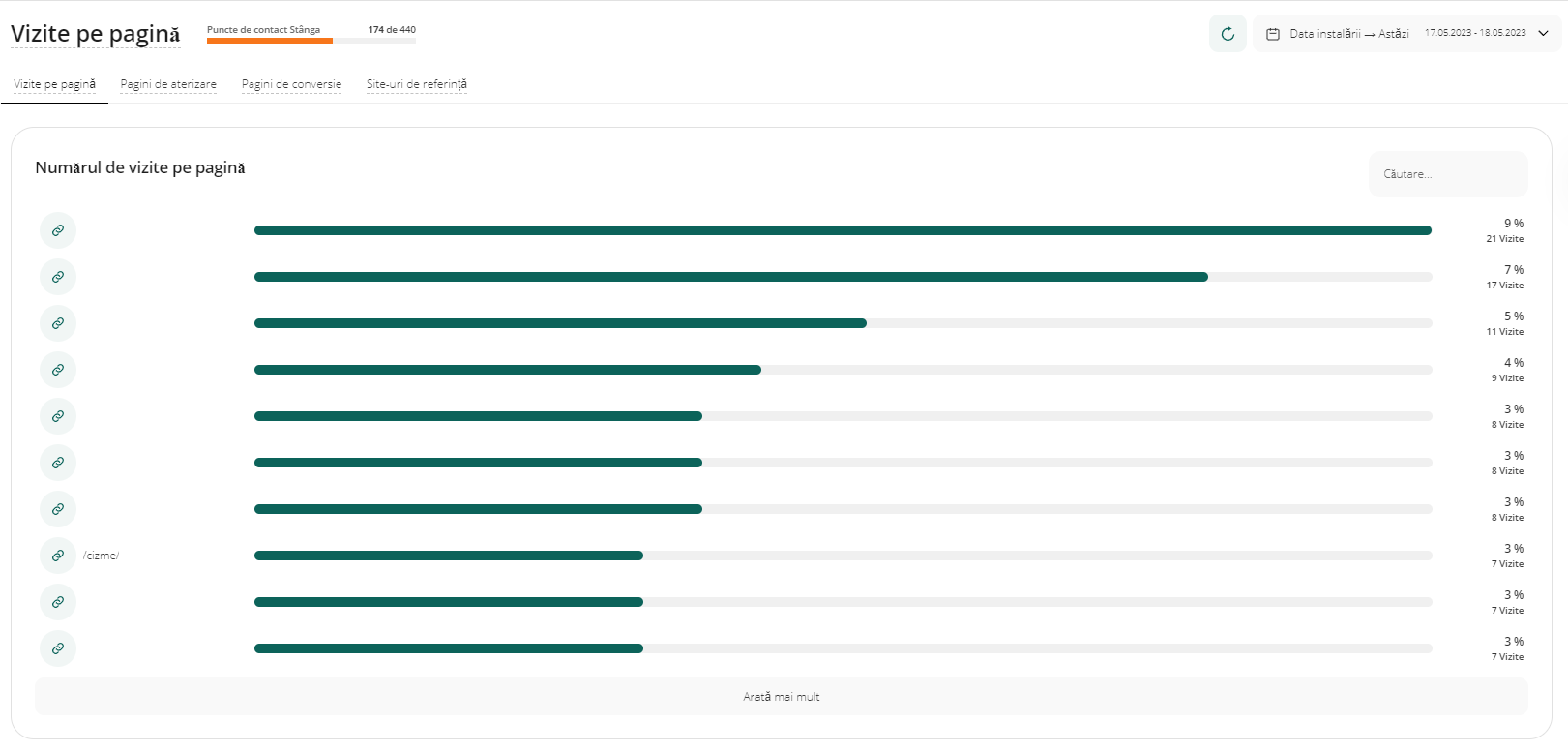Open Data instalării → Astăzi period selector
1568x752 pixels.
click(1348, 34)
